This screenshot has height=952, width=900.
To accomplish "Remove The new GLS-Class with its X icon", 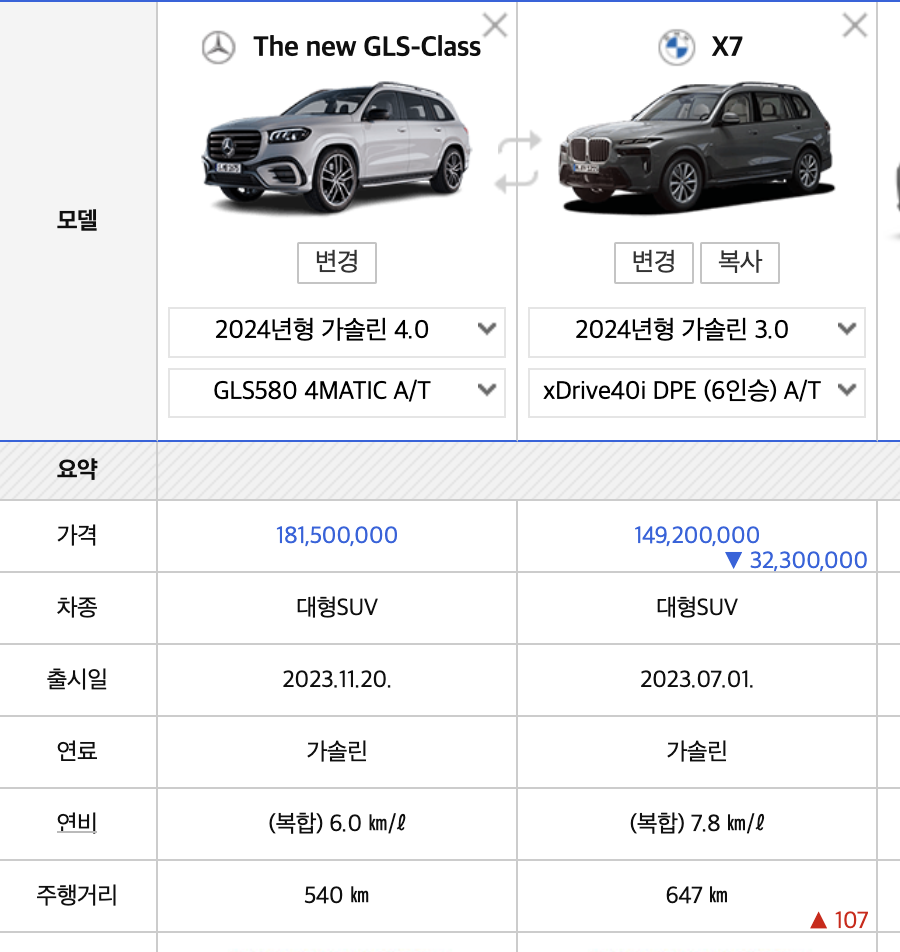I will coord(494,26).
